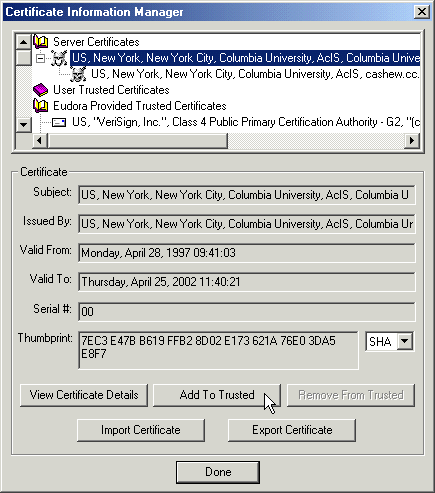Click skull icon of selected Columbia University certificate

59,58
